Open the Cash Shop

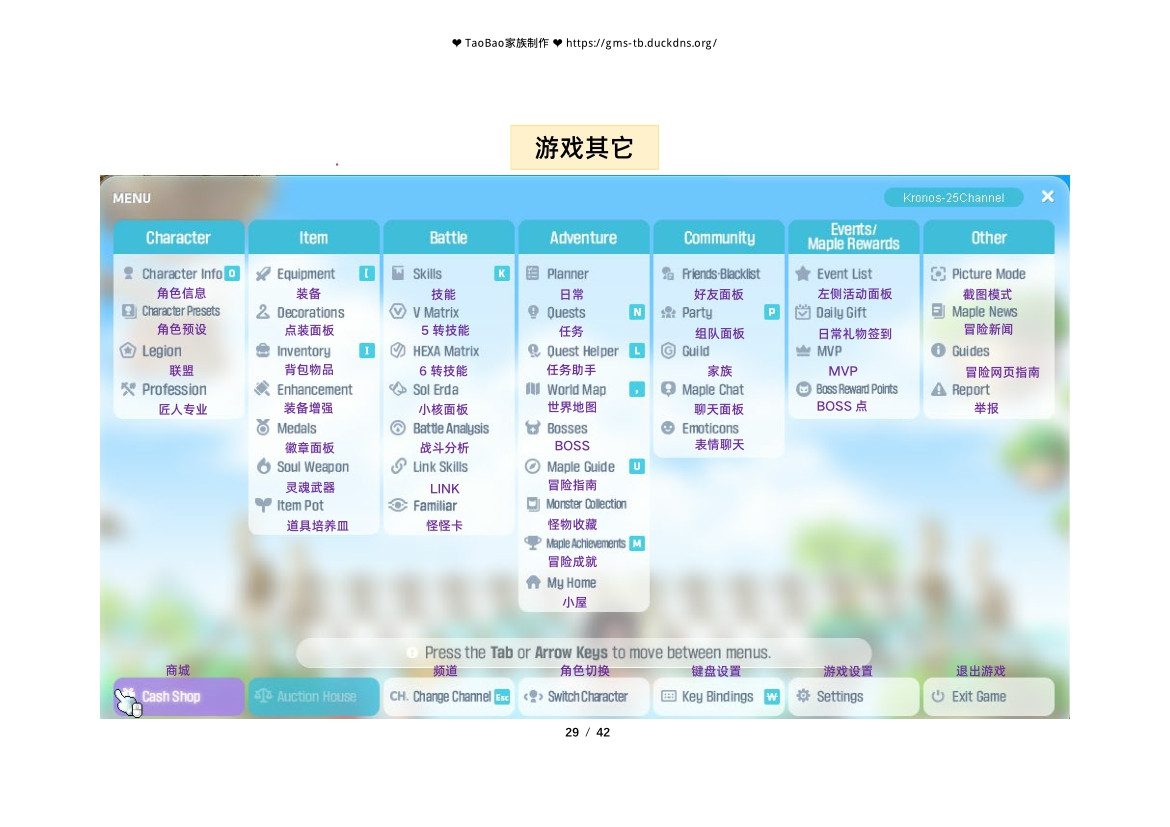[178, 697]
